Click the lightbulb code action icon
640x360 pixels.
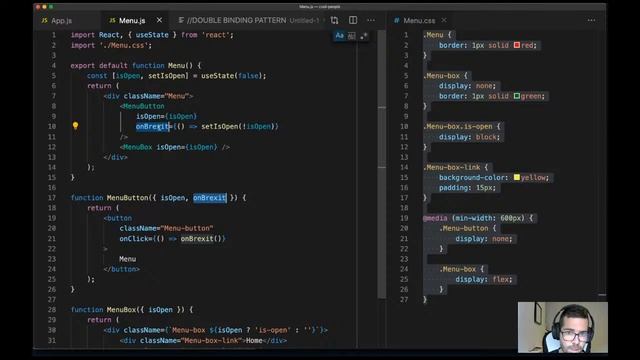pos(75,126)
